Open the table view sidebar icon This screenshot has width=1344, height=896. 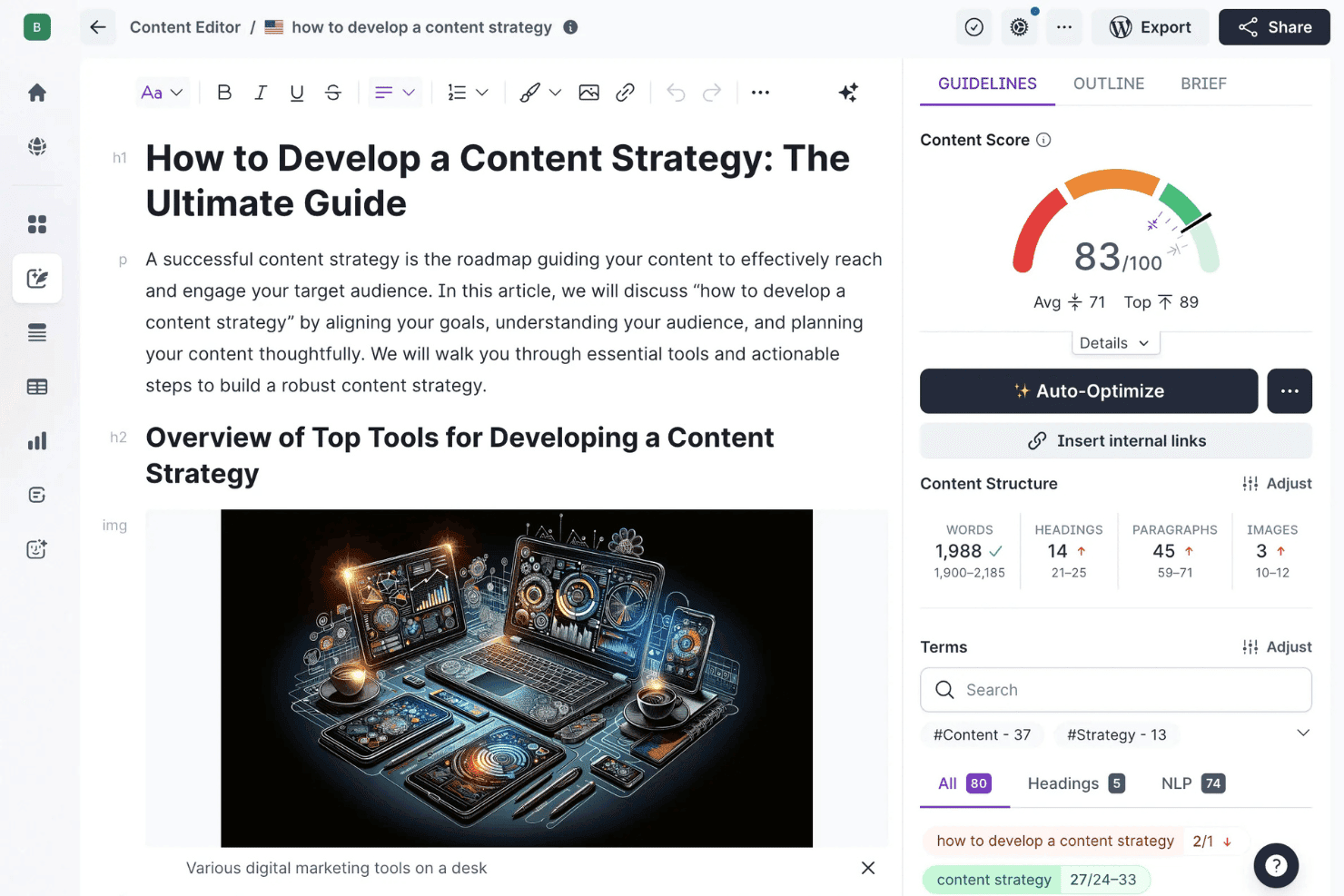coord(37,387)
